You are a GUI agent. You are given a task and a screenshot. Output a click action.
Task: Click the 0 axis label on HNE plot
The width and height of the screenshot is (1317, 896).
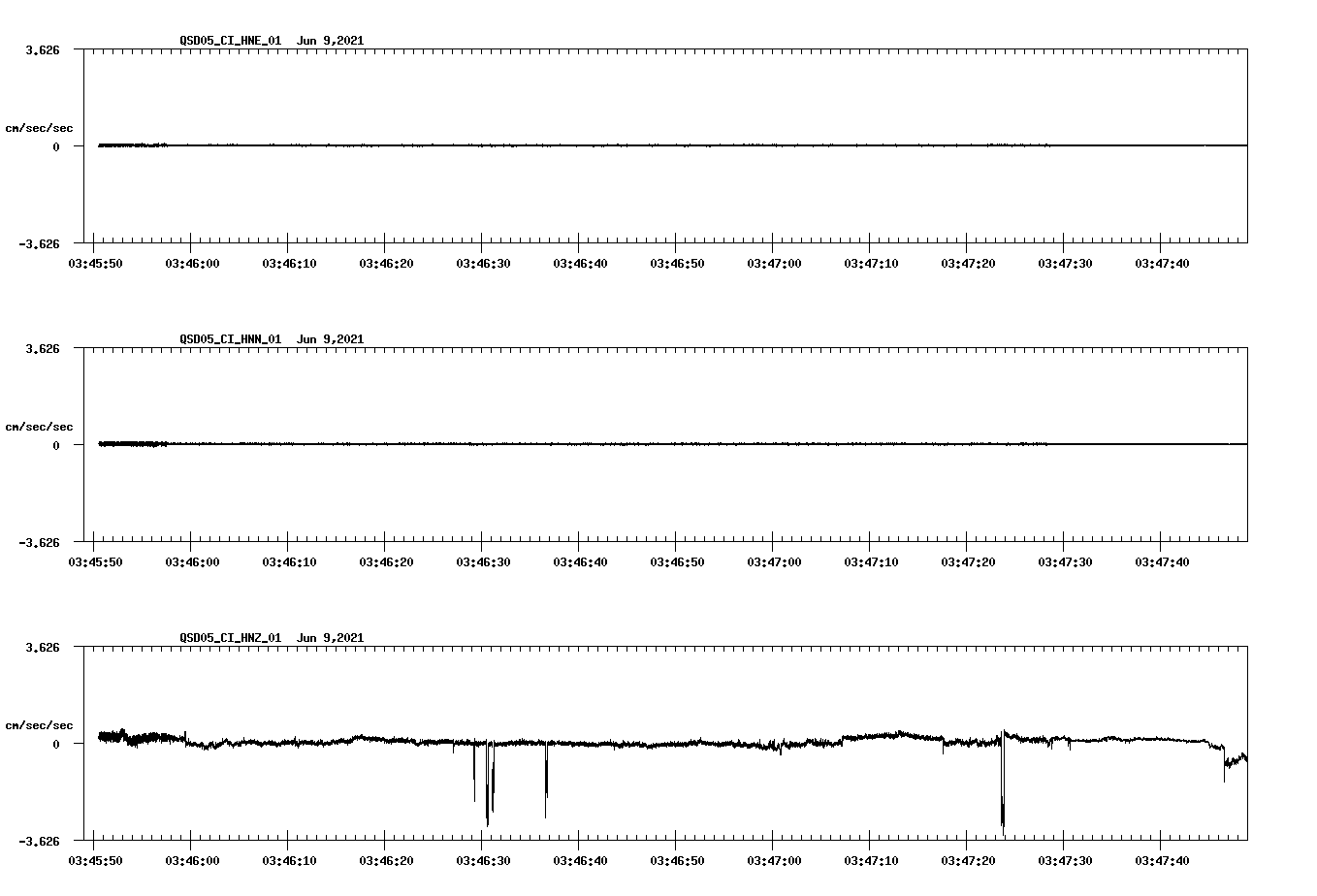tap(56, 146)
